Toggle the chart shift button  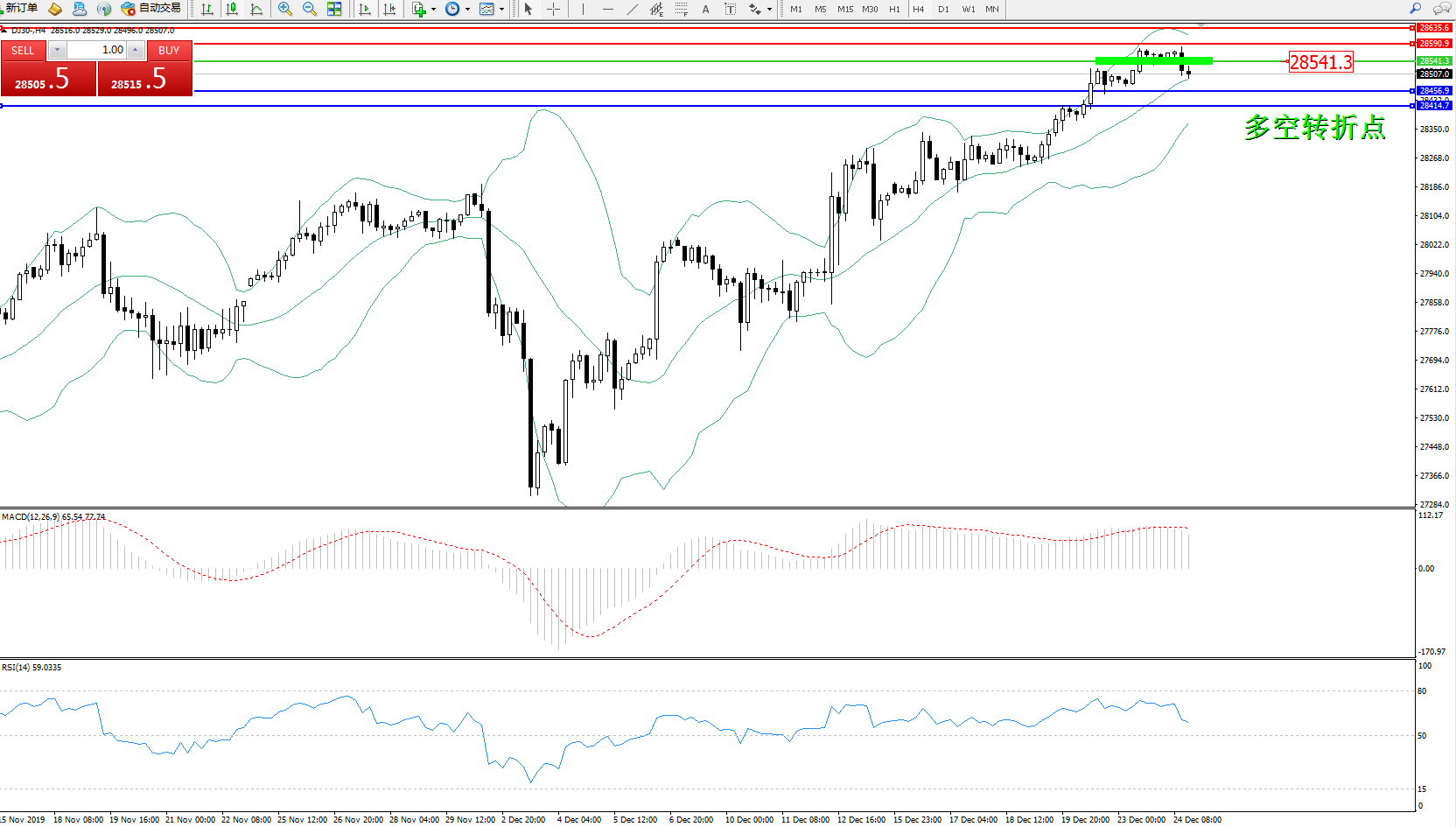pyautogui.click(x=389, y=9)
